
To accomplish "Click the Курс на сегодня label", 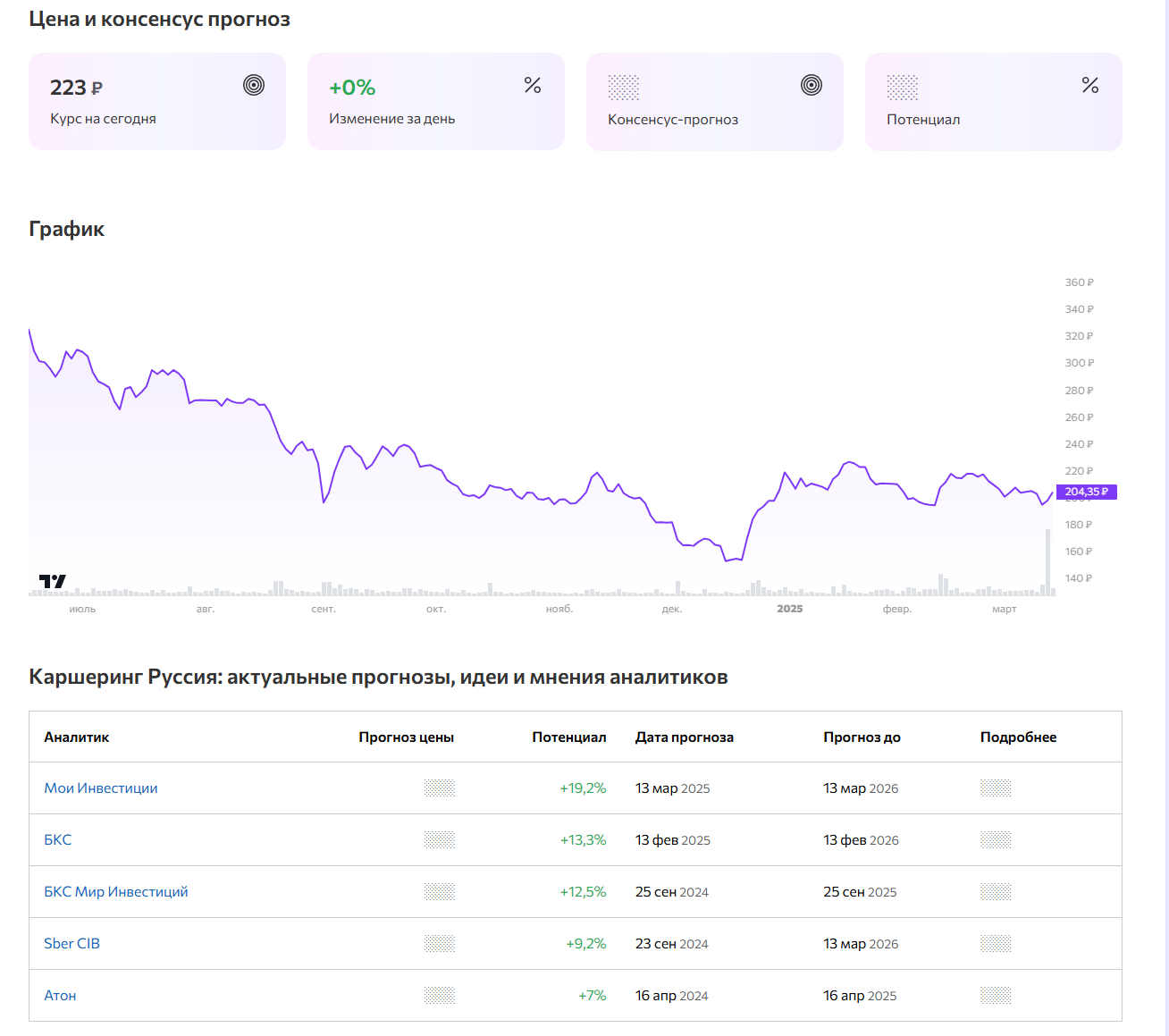I will pos(103,119).
